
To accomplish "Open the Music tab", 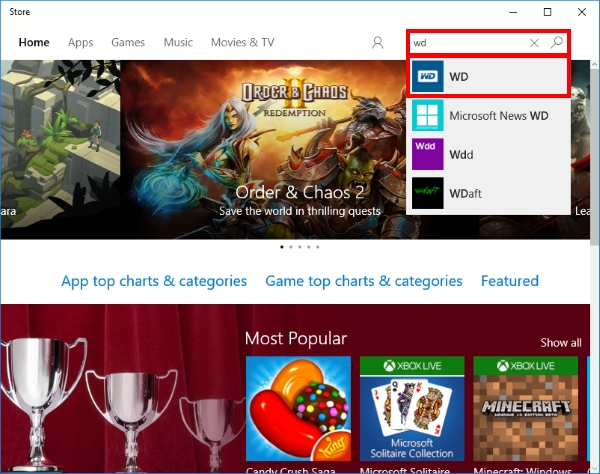I will pyautogui.click(x=178, y=42).
